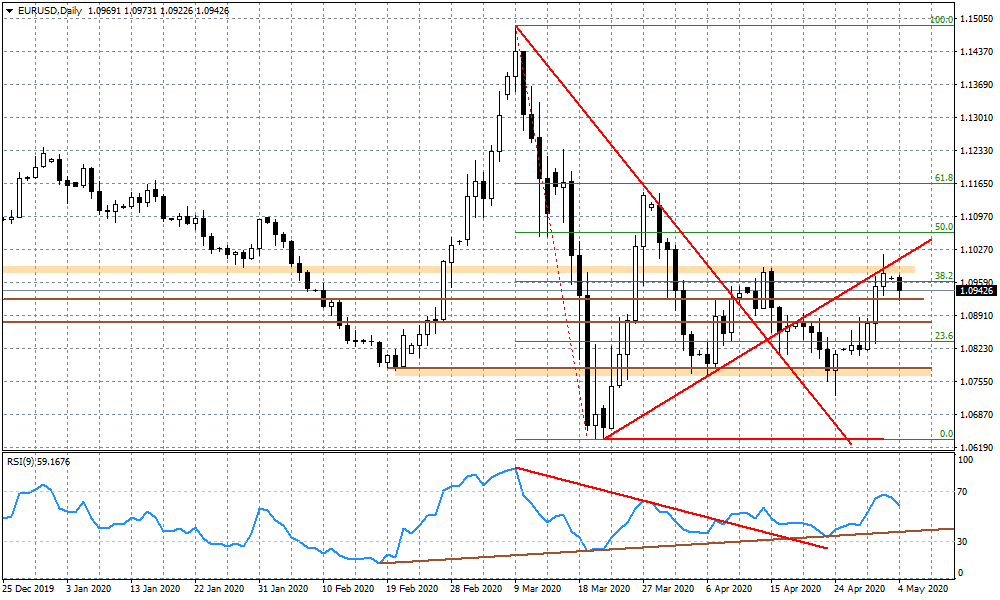Viewport: 1000px width, 600px height.
Task: Click price axis value 1.08230
Action: 976,348
